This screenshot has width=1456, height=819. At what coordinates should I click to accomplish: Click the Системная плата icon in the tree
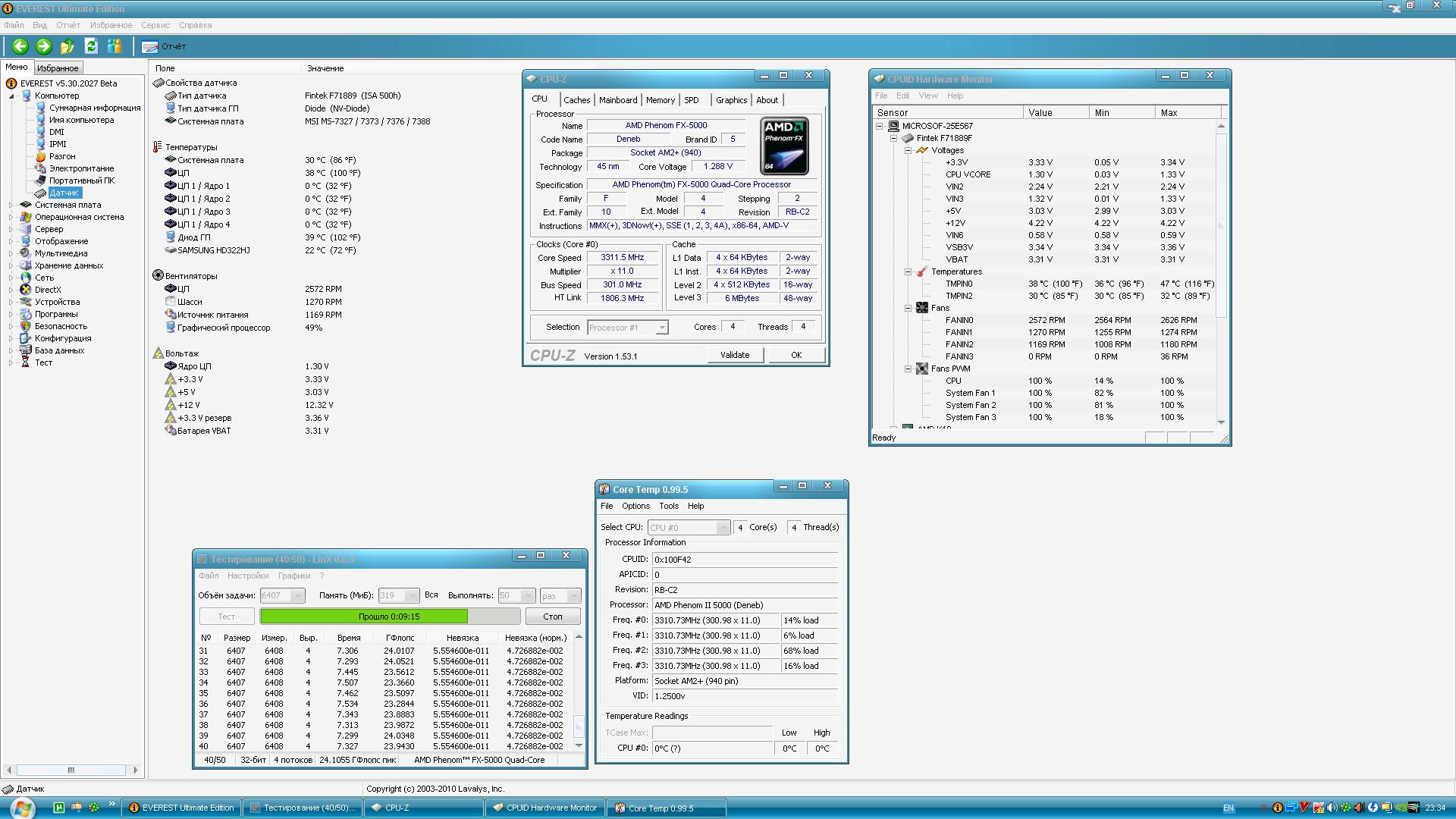coord(26,205)
